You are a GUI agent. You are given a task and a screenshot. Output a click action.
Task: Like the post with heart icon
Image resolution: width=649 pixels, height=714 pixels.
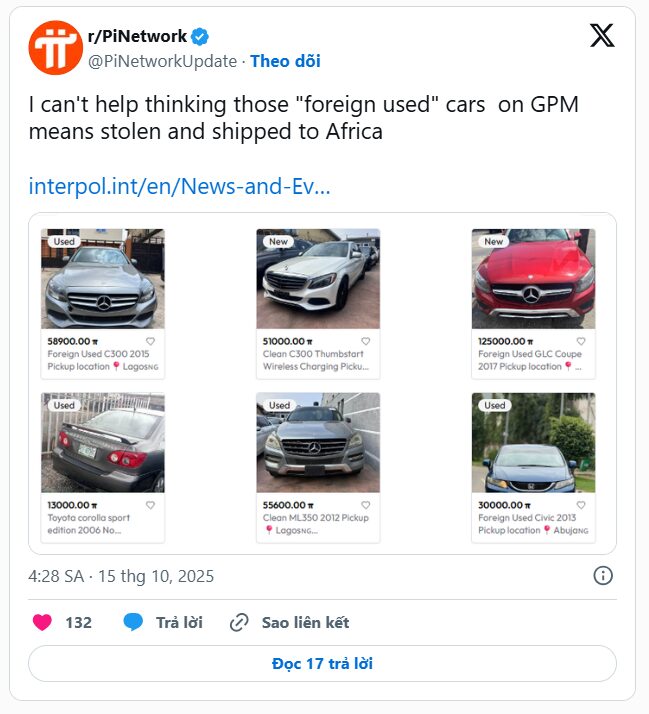click(42, 622)
